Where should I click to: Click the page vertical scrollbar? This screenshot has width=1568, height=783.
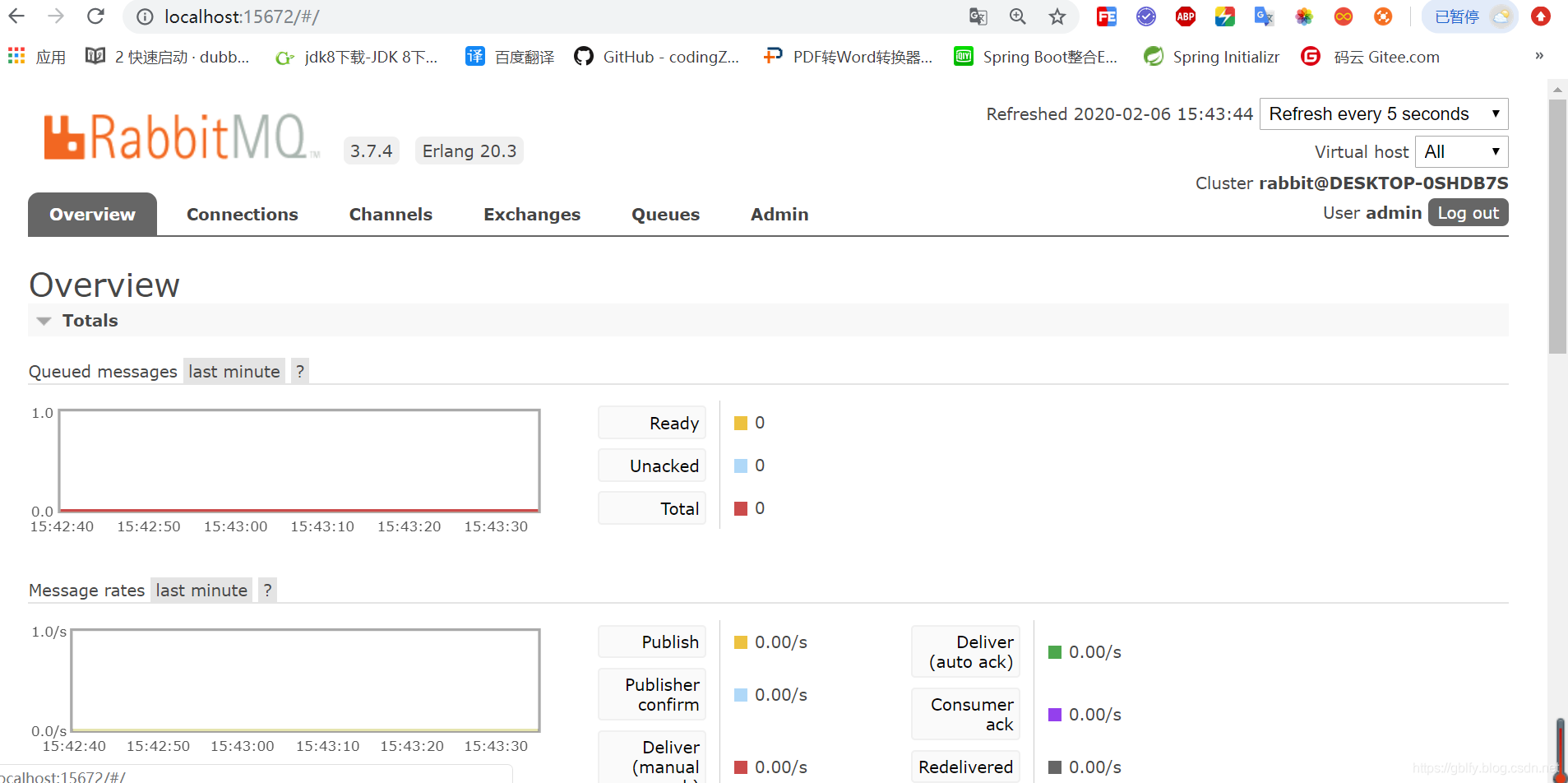tap(1557, 226)
